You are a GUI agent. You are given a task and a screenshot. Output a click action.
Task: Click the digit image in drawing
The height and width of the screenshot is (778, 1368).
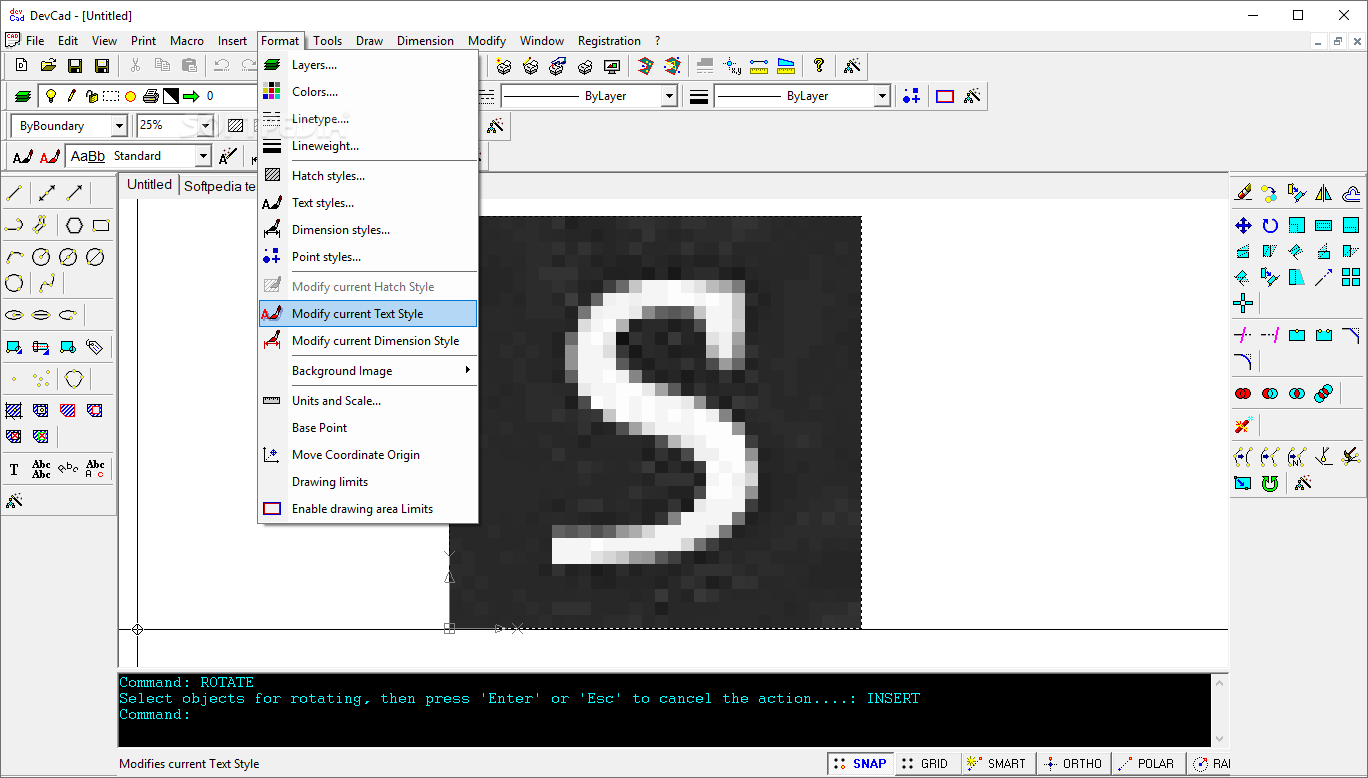coord(655,422)
